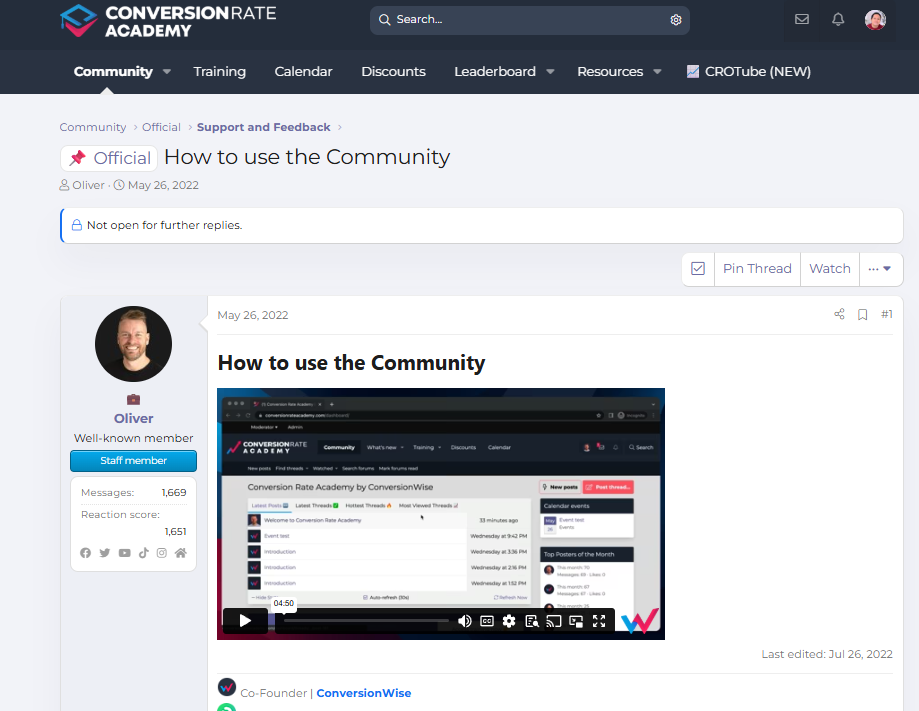This screenshot has height=711, width=919.
Task: Expand the Resources menu arrow
Action: tap(658, 72)
